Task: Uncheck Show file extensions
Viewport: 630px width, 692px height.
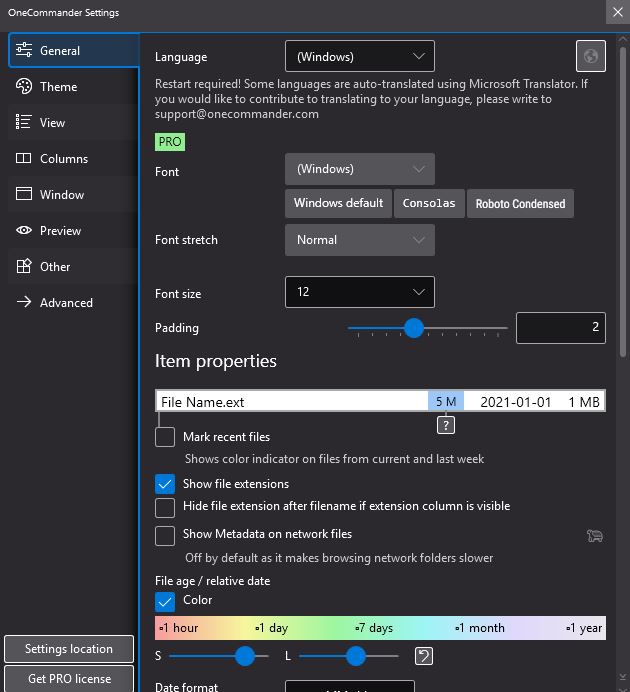Action: coord(165,484)
